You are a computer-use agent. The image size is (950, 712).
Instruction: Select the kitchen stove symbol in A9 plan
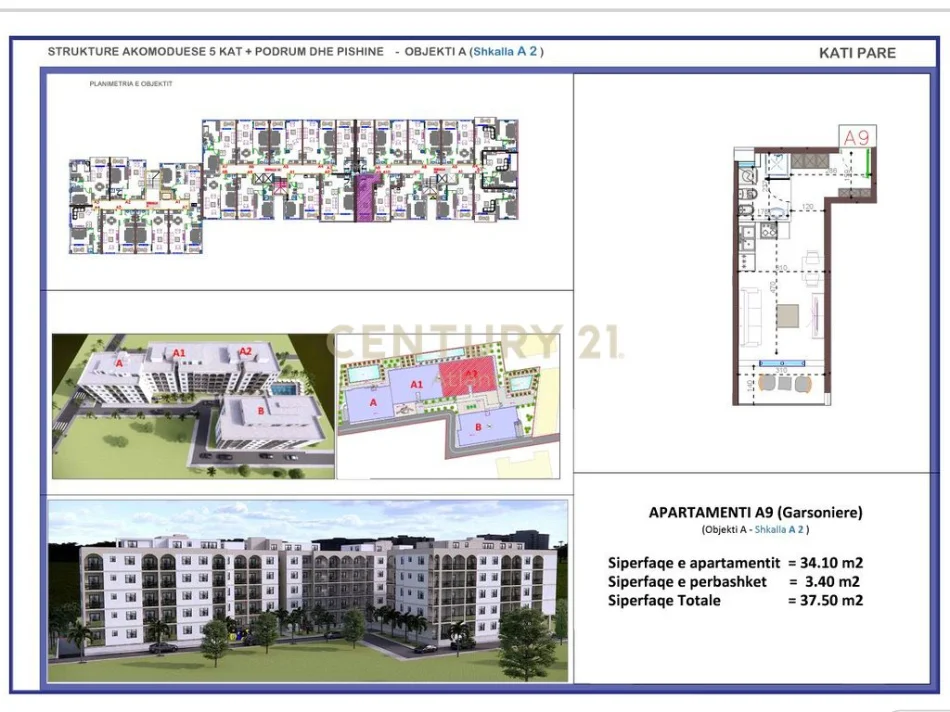point(768,230)
